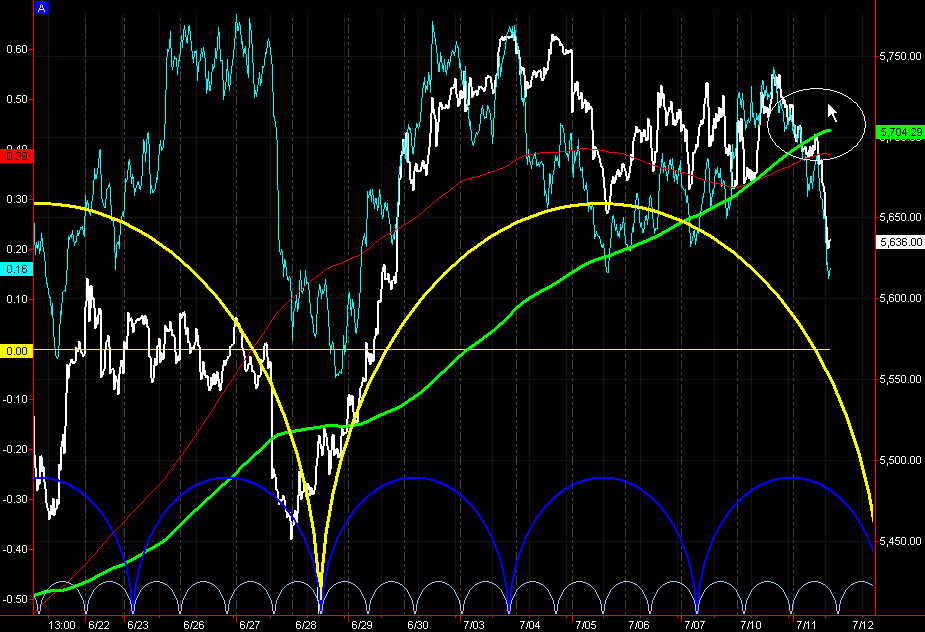Screen dimensions: 925x632
Task: Click the 6/30 date axis label
Action: [418, 625]
